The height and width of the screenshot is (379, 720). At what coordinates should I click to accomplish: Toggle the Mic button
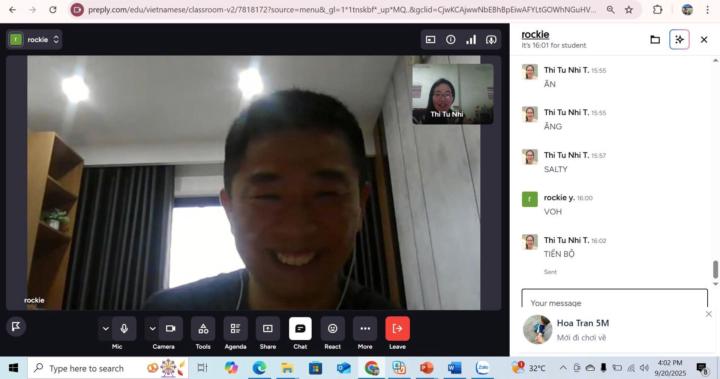[124, 328]
